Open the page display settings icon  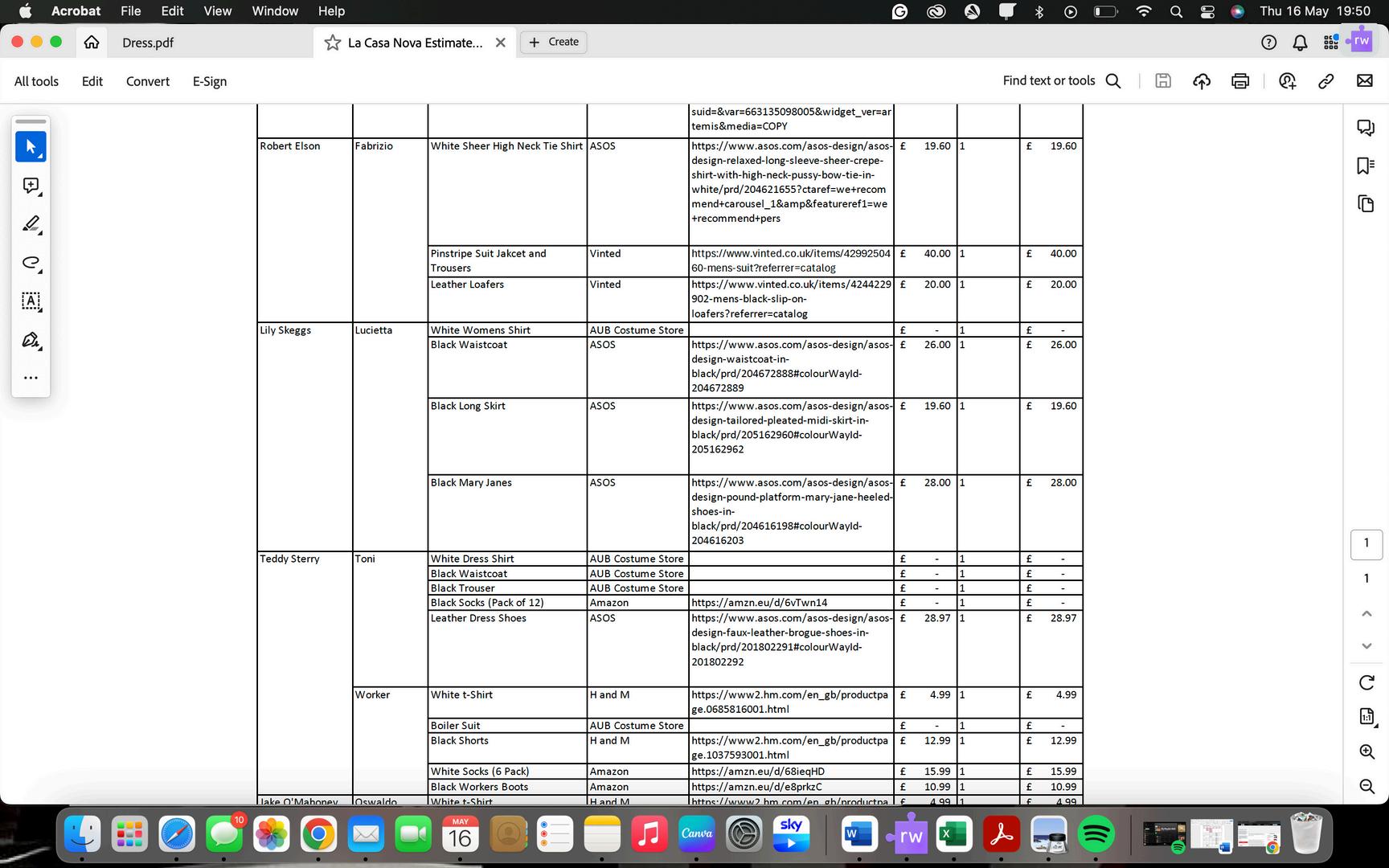(x=1366, y=716)
